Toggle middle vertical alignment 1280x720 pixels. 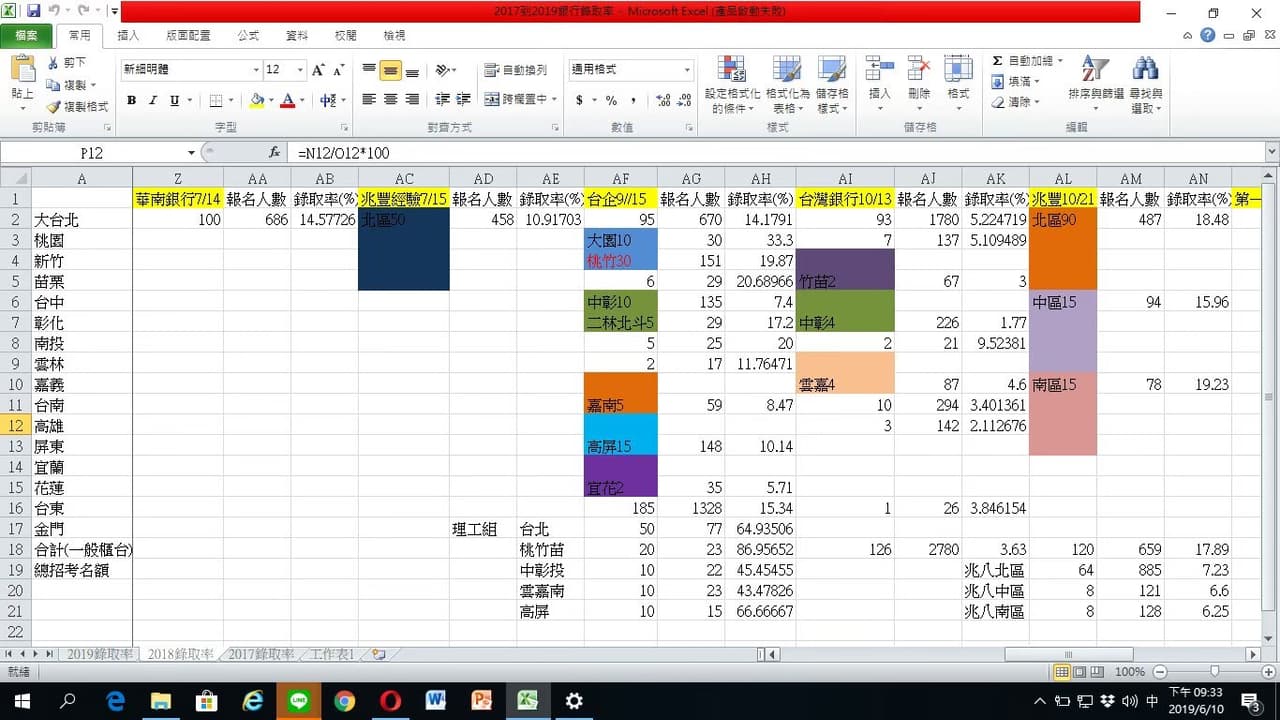tap(390, 70)
